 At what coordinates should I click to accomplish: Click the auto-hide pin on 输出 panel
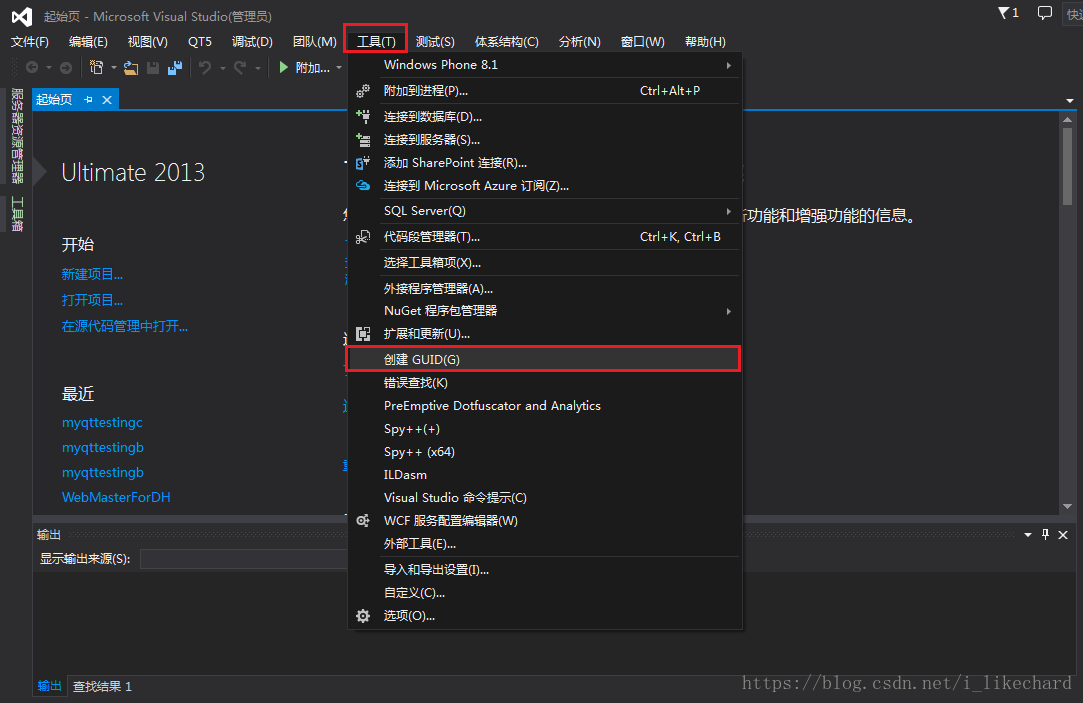tap(1045, 535)
